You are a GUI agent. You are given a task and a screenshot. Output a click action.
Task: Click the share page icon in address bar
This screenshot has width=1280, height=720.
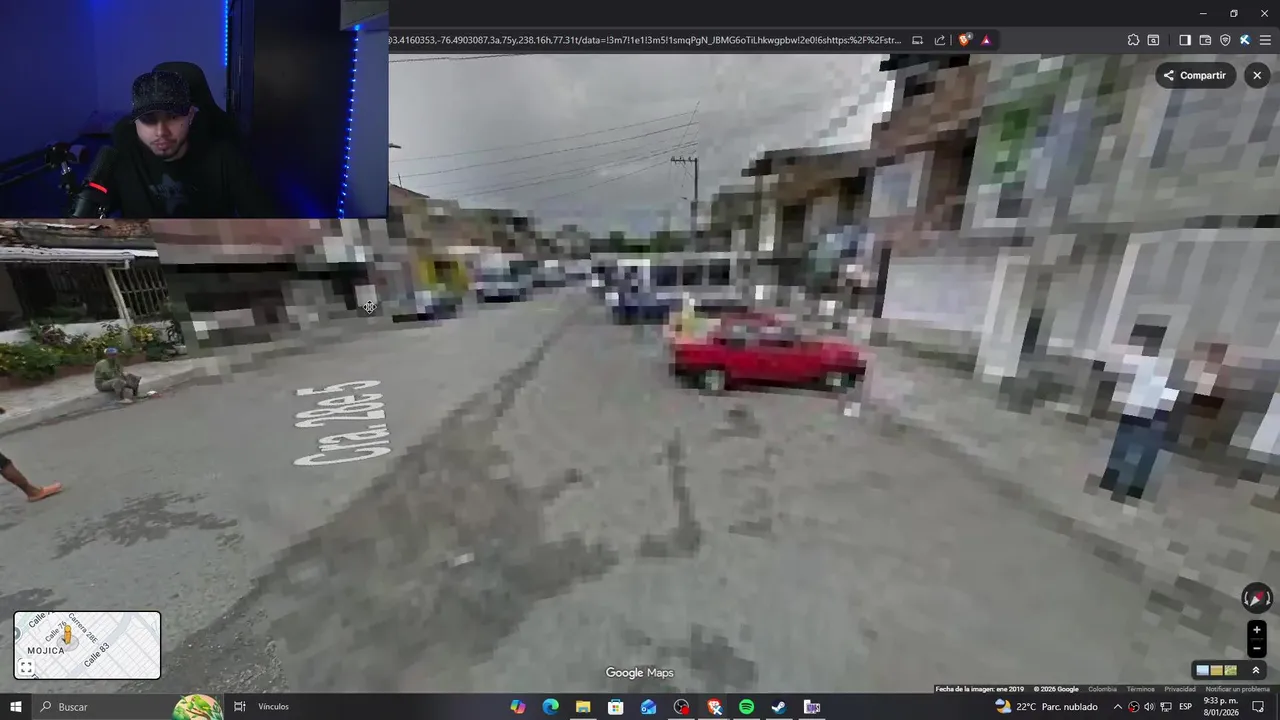click(x=940, y=40)
